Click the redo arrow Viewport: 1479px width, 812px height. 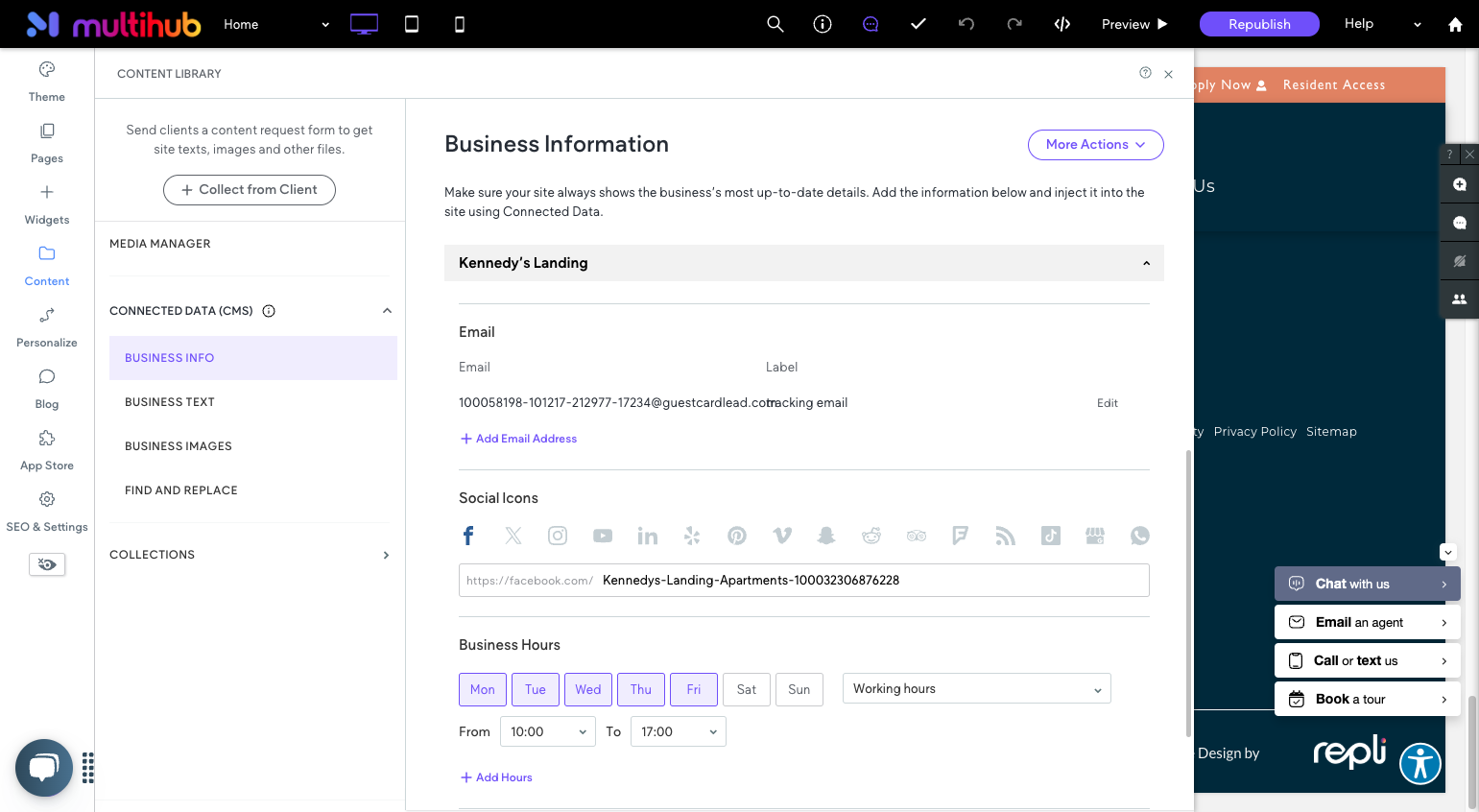tap(1014, 24)
